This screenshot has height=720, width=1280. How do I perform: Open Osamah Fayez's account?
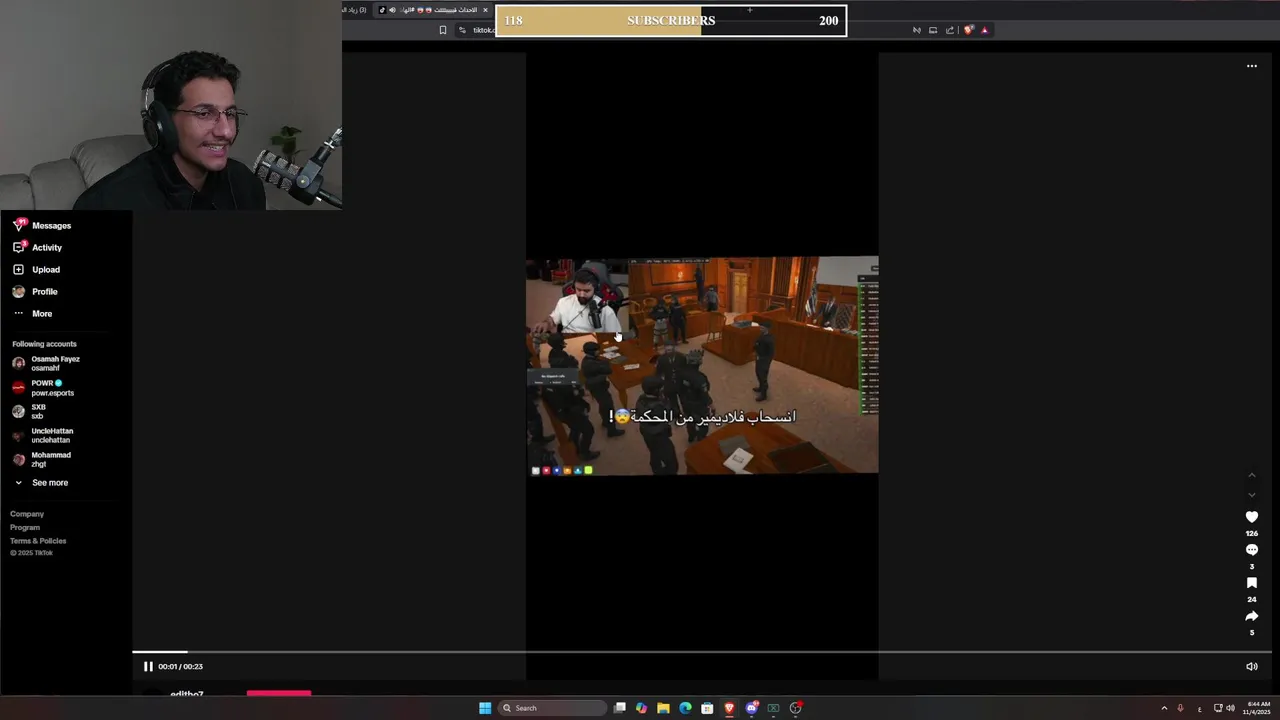(x=46, y=363)
